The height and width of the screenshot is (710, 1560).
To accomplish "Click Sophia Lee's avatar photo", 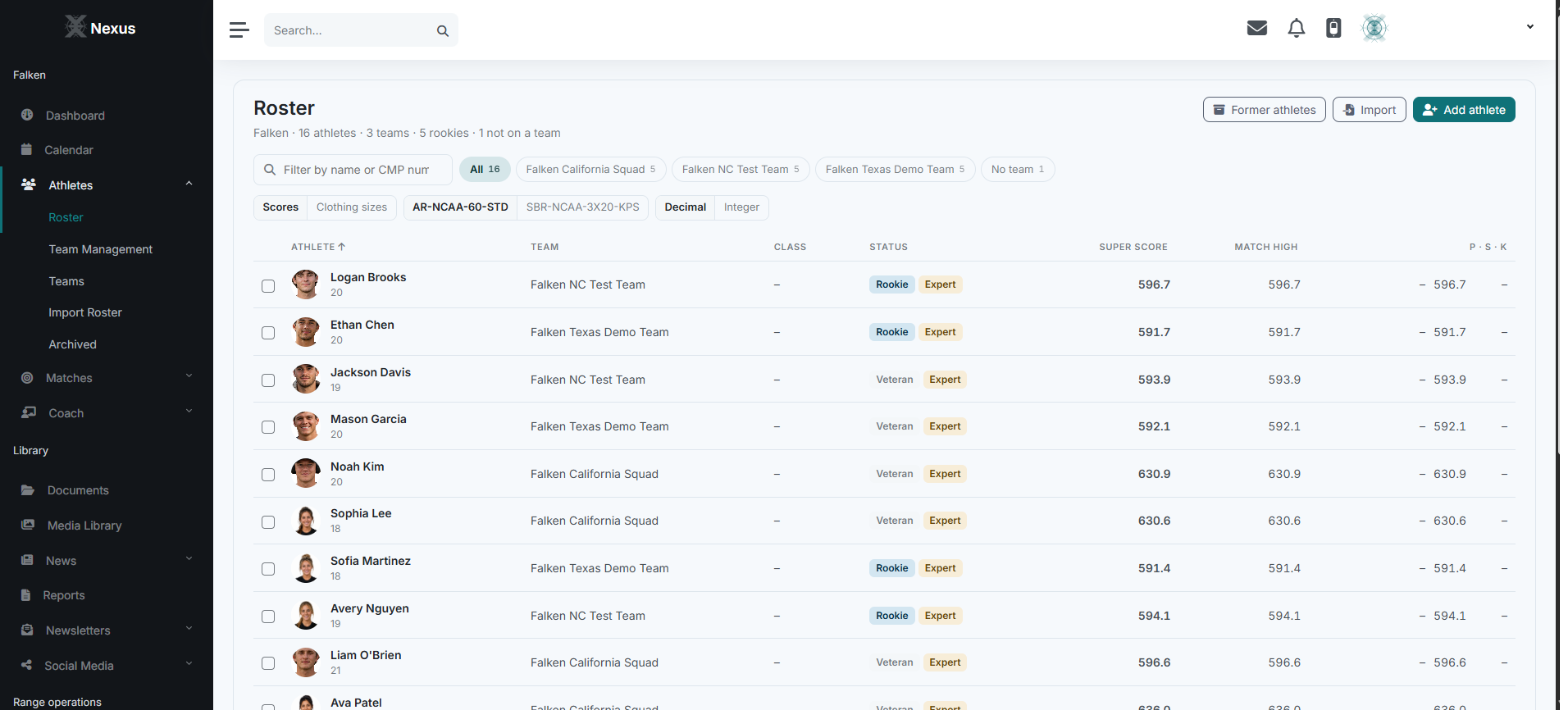I will tap(306, 520).
